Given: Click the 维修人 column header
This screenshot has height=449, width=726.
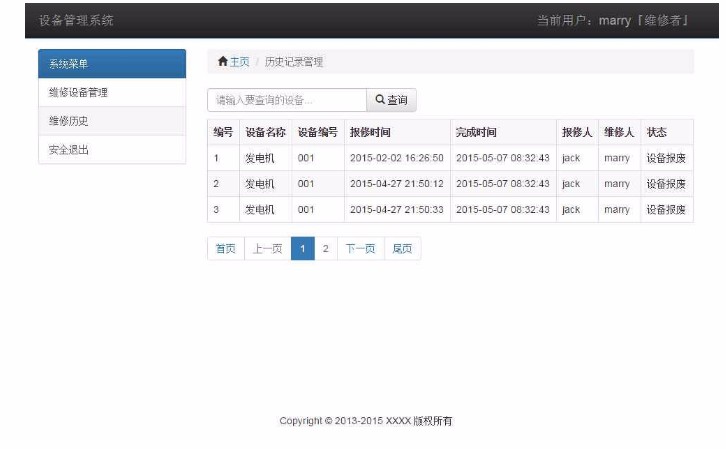Looking at the screenshot, I should pos(619,132).
